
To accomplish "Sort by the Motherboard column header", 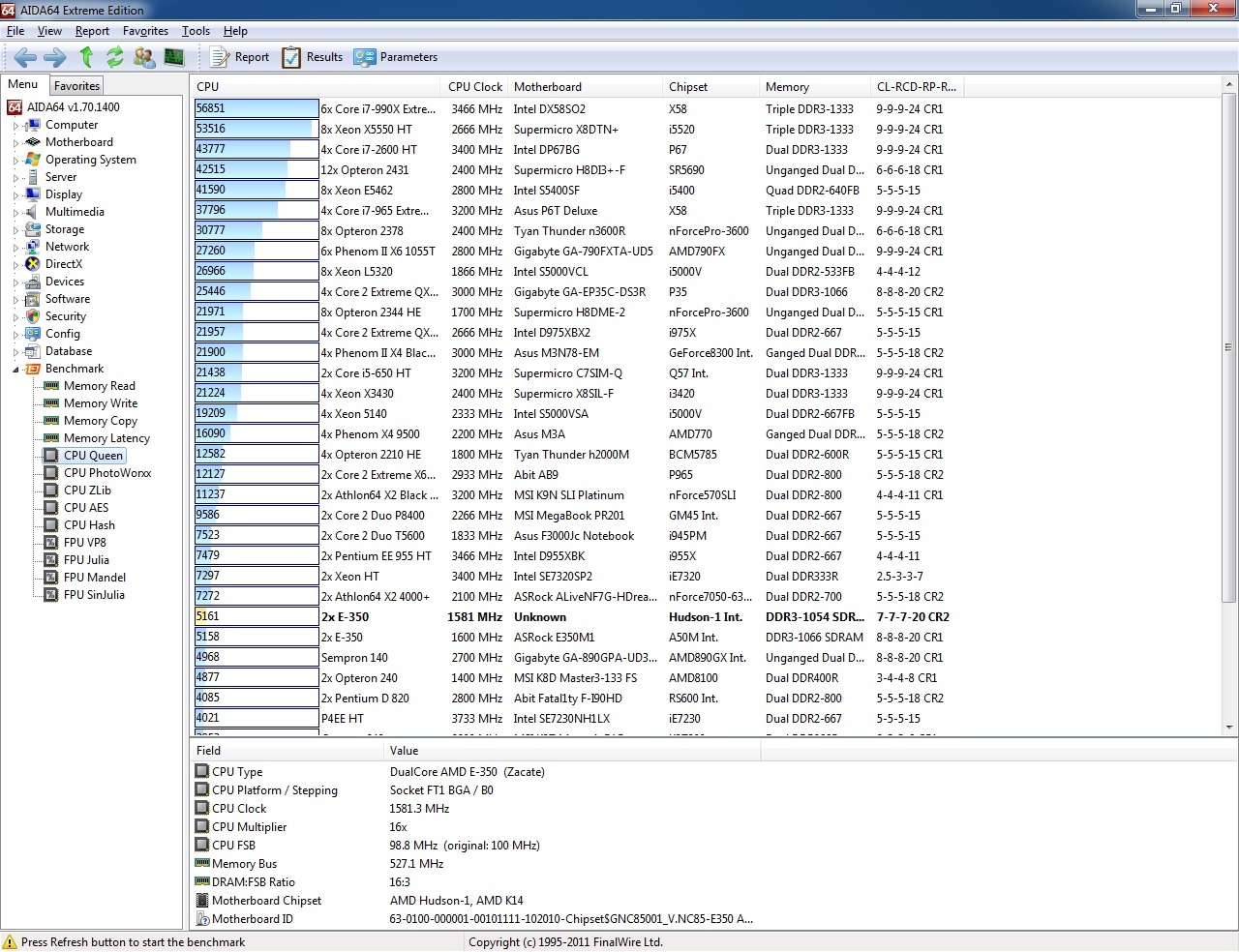I will coord(585,87).
